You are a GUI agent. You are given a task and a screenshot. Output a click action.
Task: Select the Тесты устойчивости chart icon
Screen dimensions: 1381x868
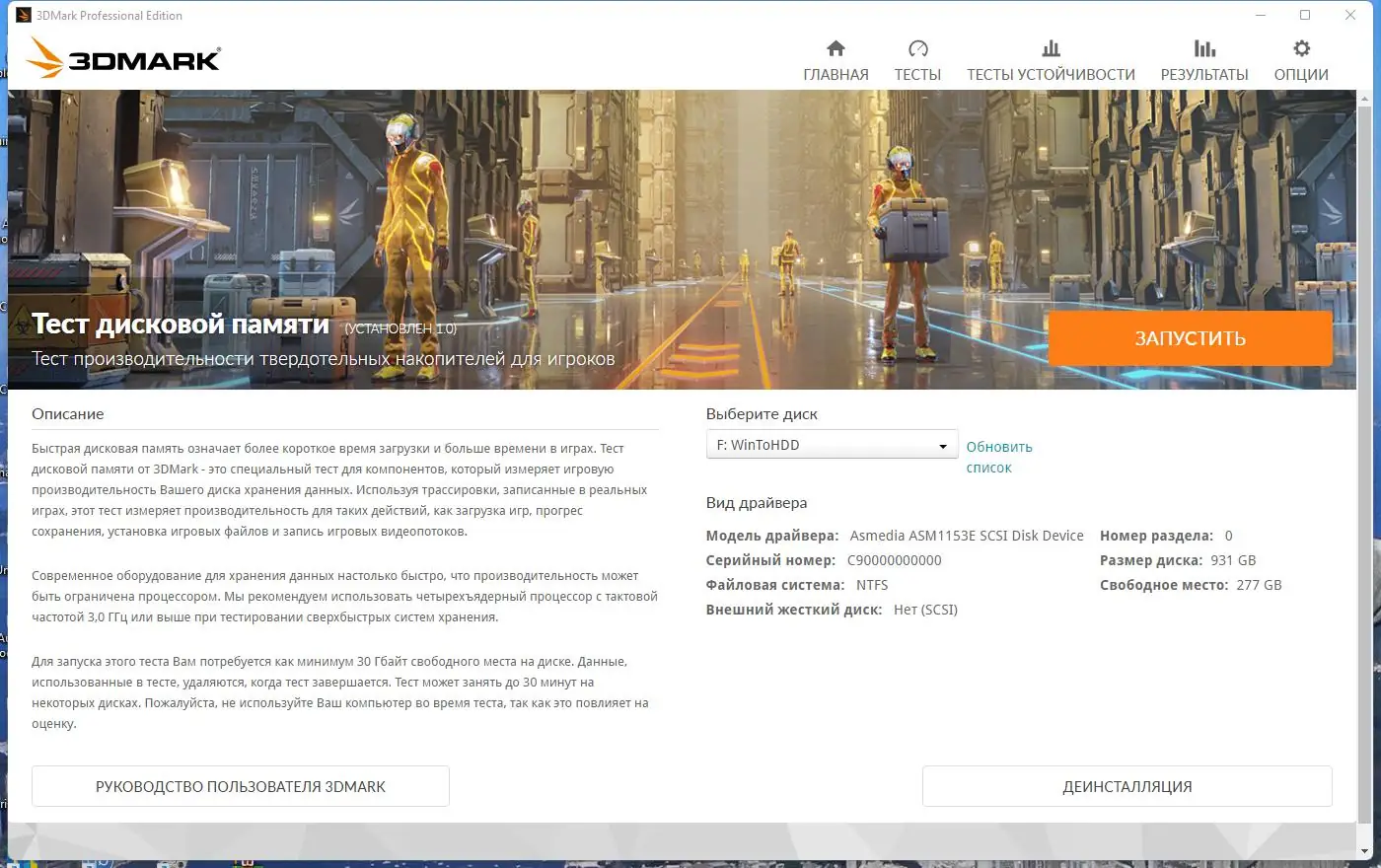[x=1051, y=48]
